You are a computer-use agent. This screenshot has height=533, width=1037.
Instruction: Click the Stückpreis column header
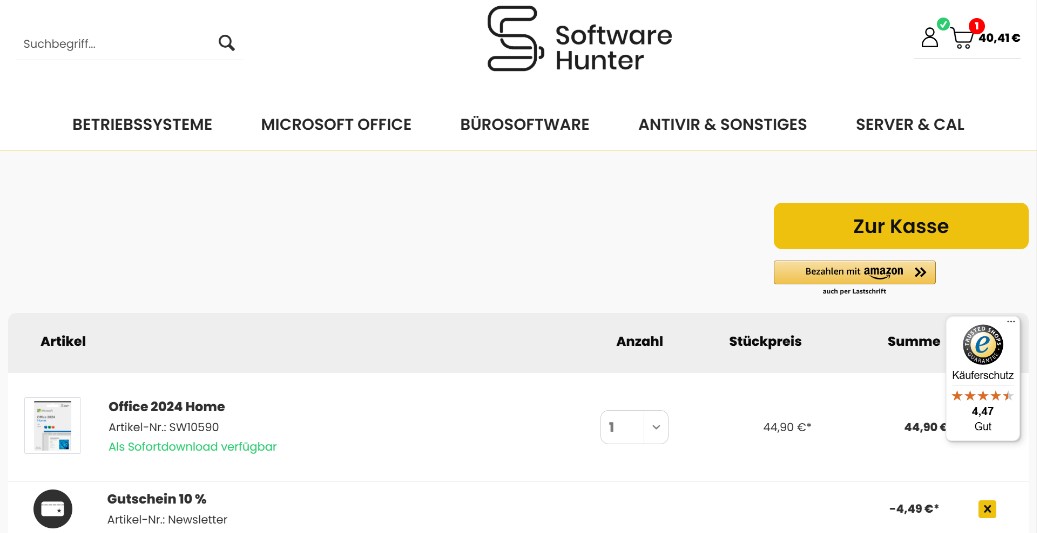click(765, 342)
